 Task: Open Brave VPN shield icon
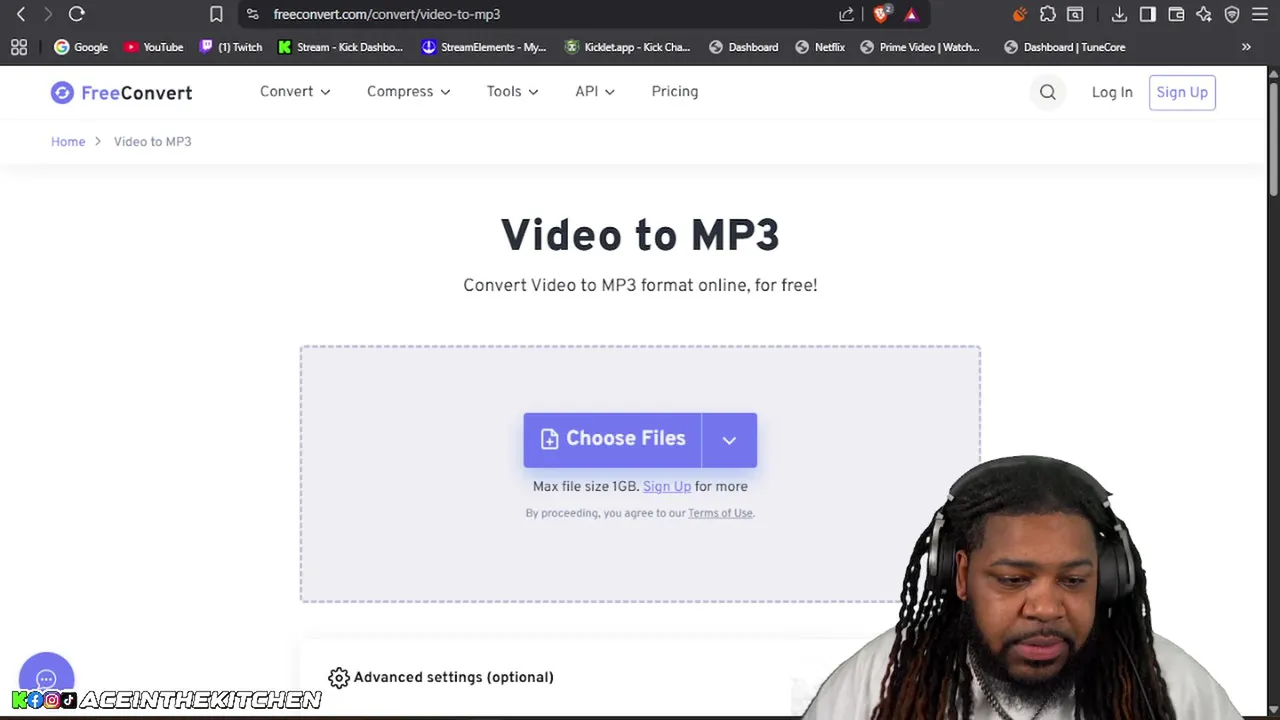pyautogui.click(x=1232, y=14)
